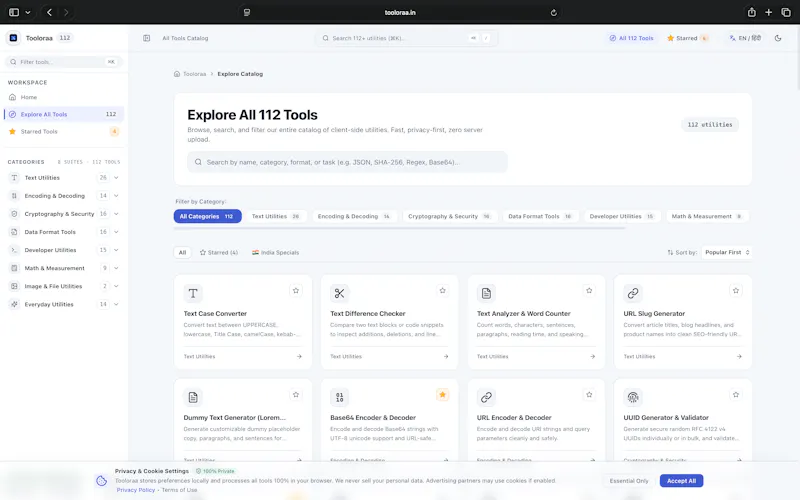Click Essential Only cookie button
Screen dimensions: 800x500
click(x=629, y=481)
